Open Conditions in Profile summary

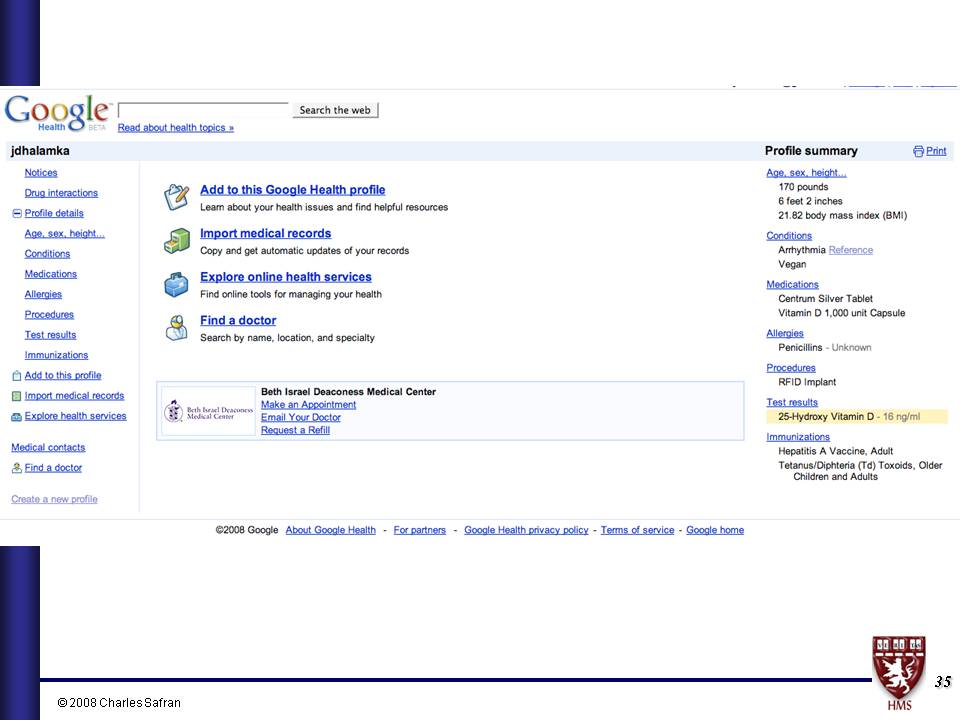point(789,236)
